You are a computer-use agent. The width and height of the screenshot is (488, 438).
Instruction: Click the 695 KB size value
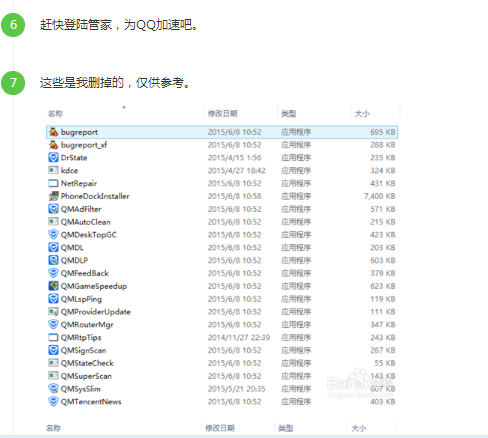tap(383, 132)
